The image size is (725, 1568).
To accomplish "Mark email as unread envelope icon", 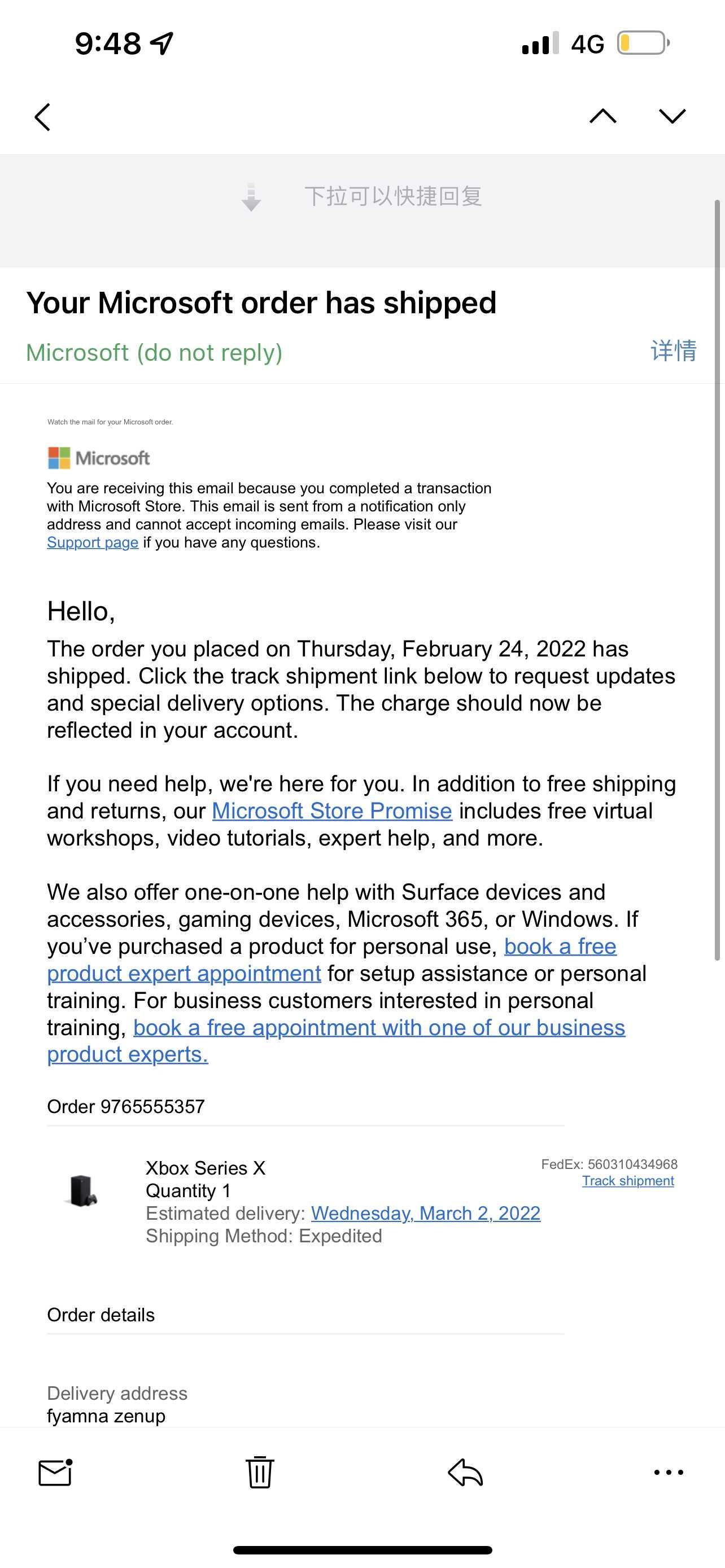I will click(55, 1473).
